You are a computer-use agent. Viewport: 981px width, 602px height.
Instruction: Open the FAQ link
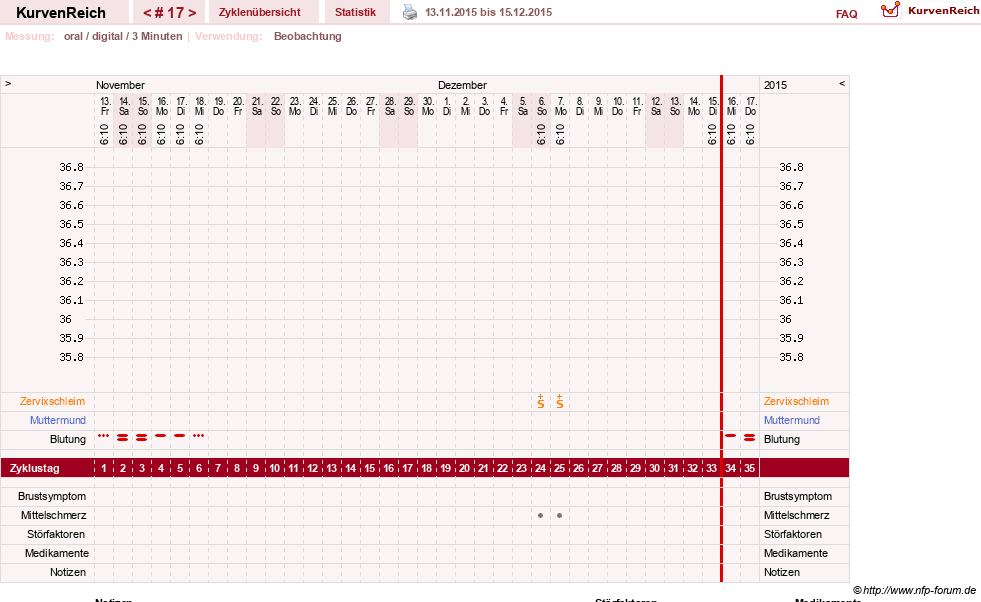[846, 14]
